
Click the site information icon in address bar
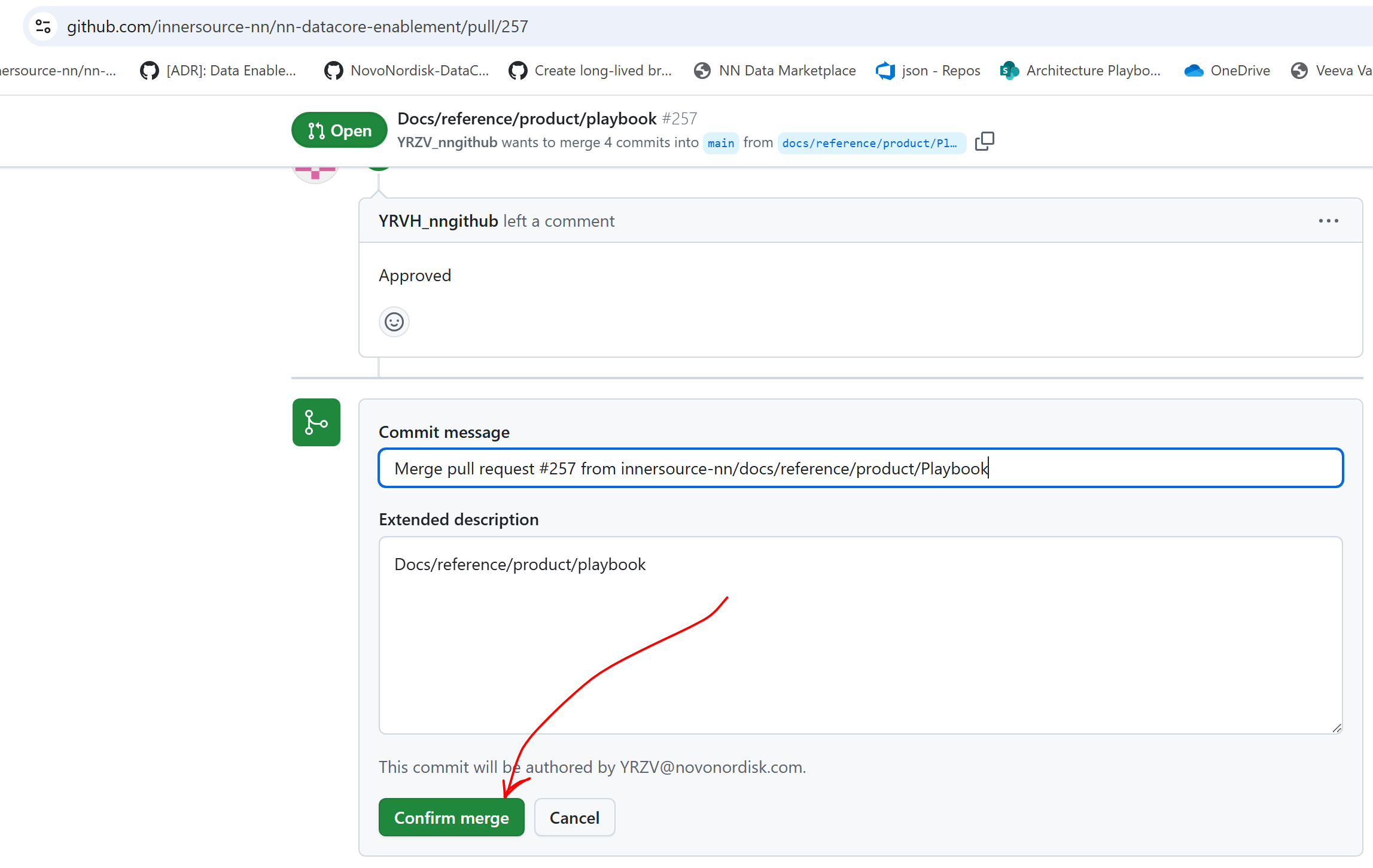coord(43,26)
